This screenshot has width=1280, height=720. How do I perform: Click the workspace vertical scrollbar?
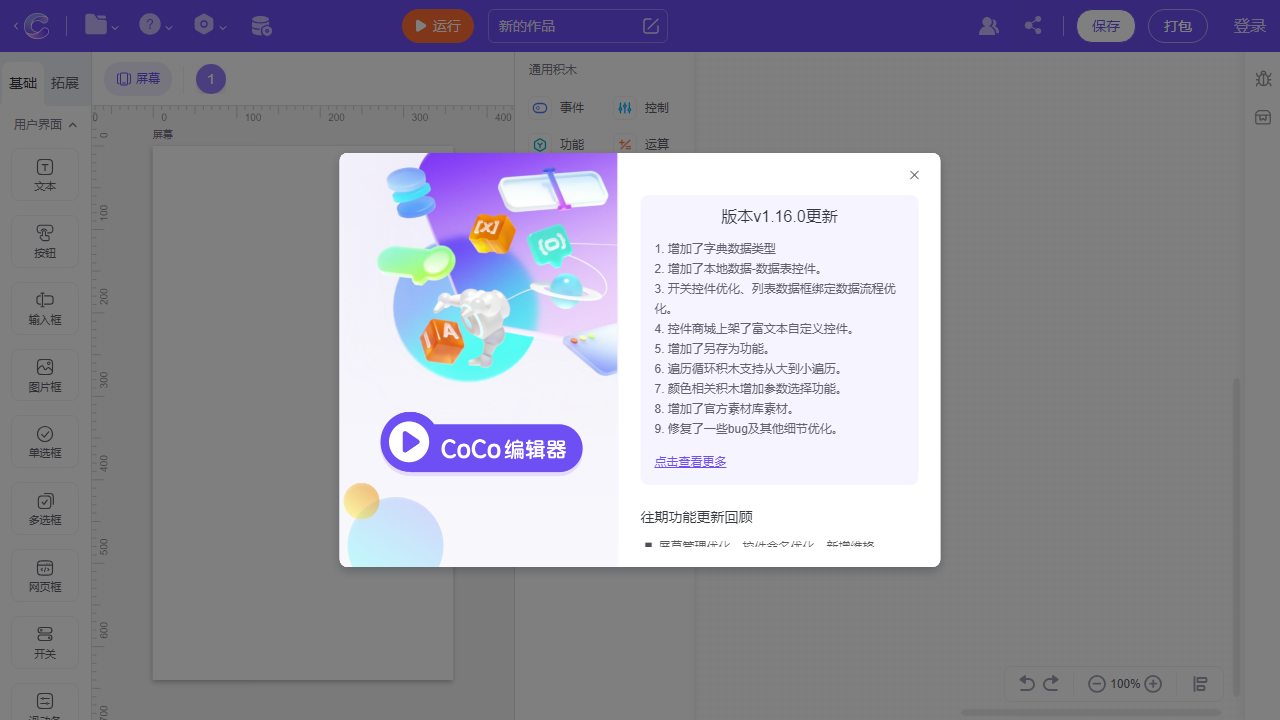pyautogui.click(x=1236, y=536)
